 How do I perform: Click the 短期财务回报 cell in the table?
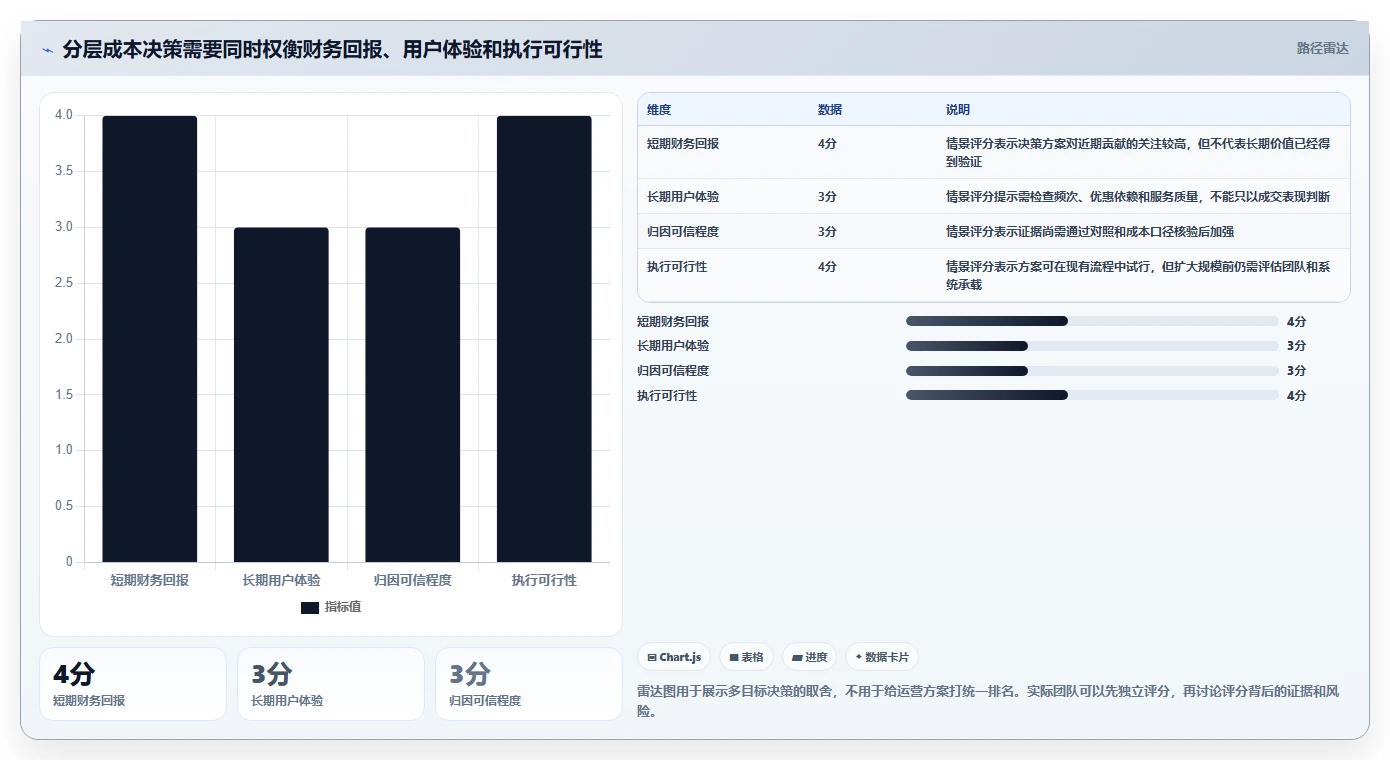coord(683,144)
